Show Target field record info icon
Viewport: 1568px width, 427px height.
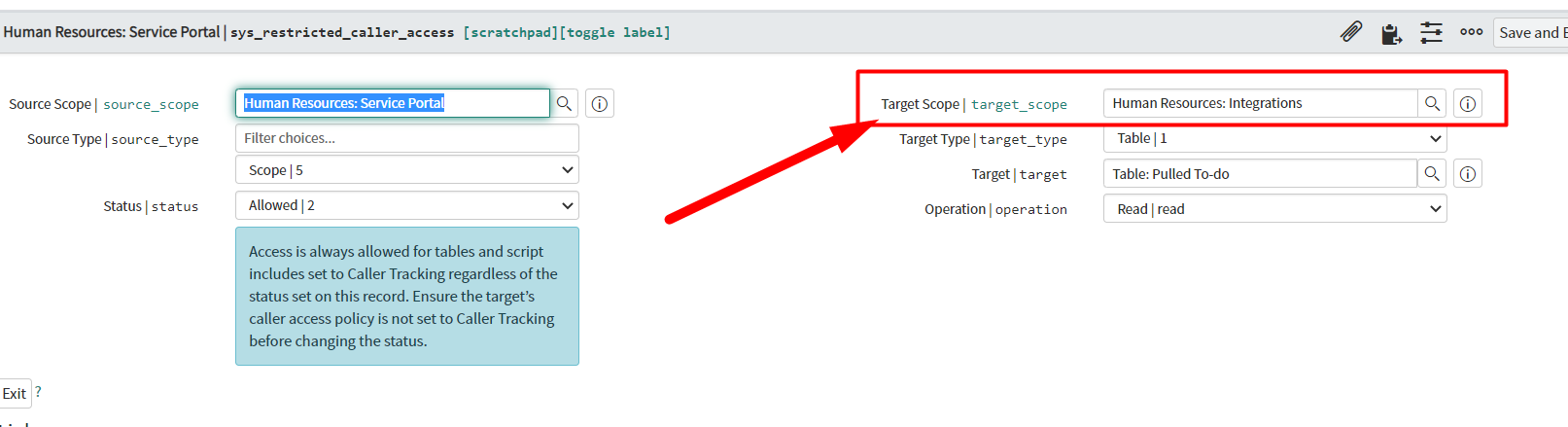[1468, 174]
